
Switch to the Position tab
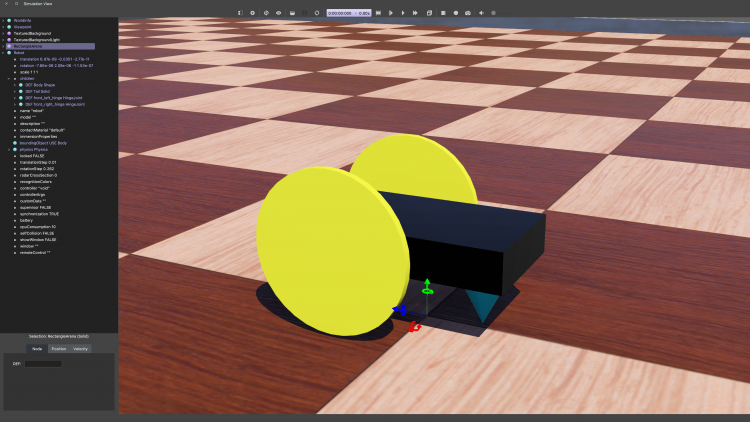[x=59, y=348]
